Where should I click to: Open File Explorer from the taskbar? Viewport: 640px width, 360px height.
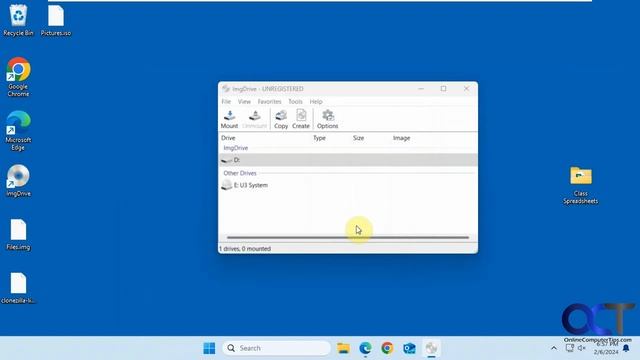343,348
